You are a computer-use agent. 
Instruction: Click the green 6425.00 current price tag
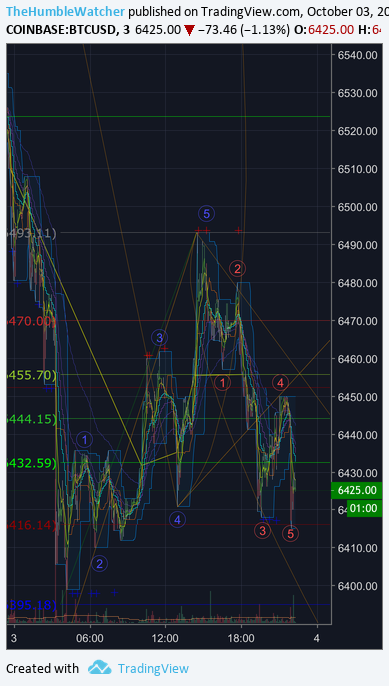[x=357, y=490]
